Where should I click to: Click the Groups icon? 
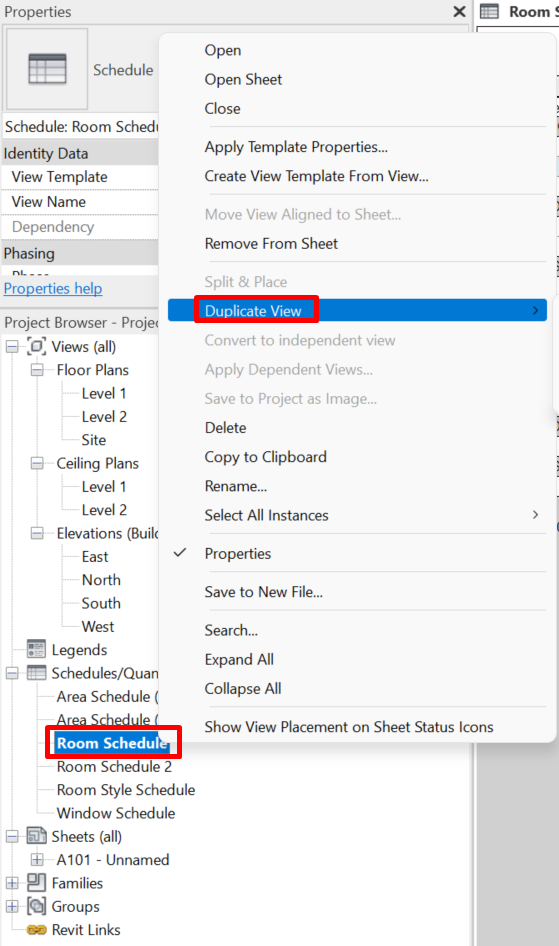coord(36,906)
